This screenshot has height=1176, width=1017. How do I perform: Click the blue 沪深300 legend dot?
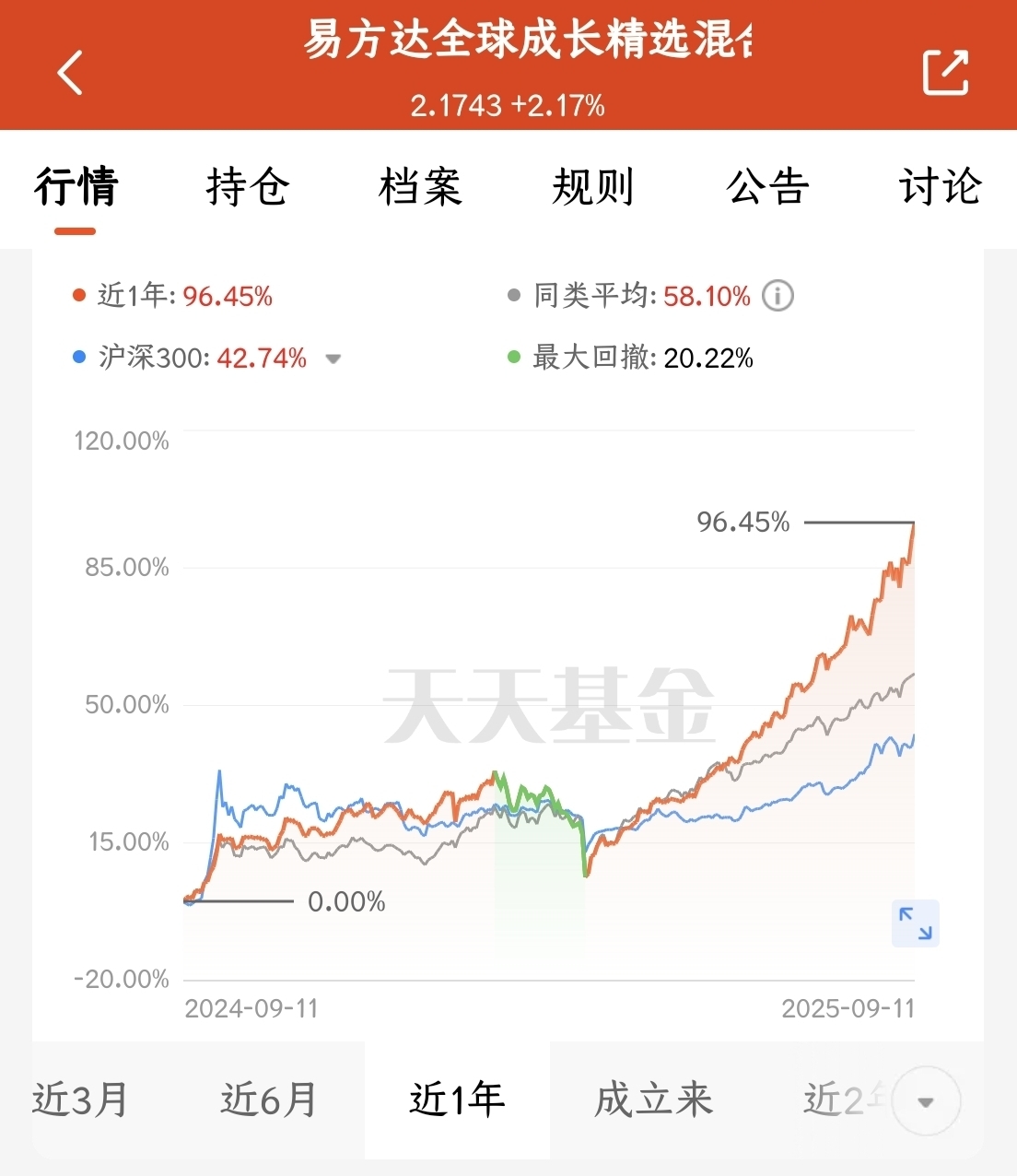pyautogui.click(x=79, y=357)
